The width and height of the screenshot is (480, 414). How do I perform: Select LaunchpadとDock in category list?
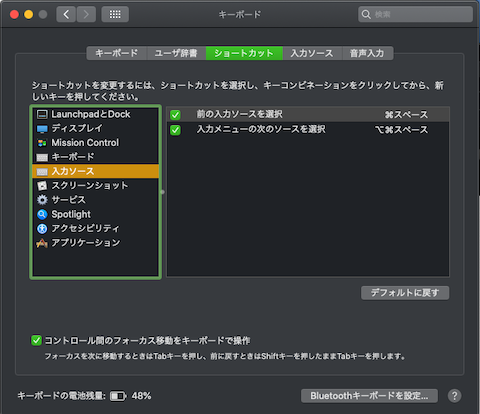(96, 114)
